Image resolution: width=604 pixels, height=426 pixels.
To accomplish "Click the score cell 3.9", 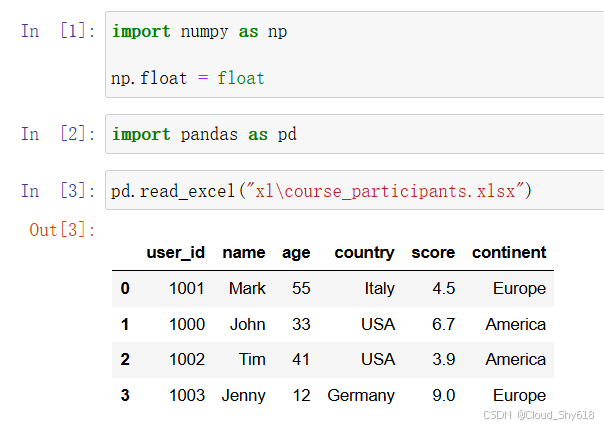I will click(x=444, y=359).
